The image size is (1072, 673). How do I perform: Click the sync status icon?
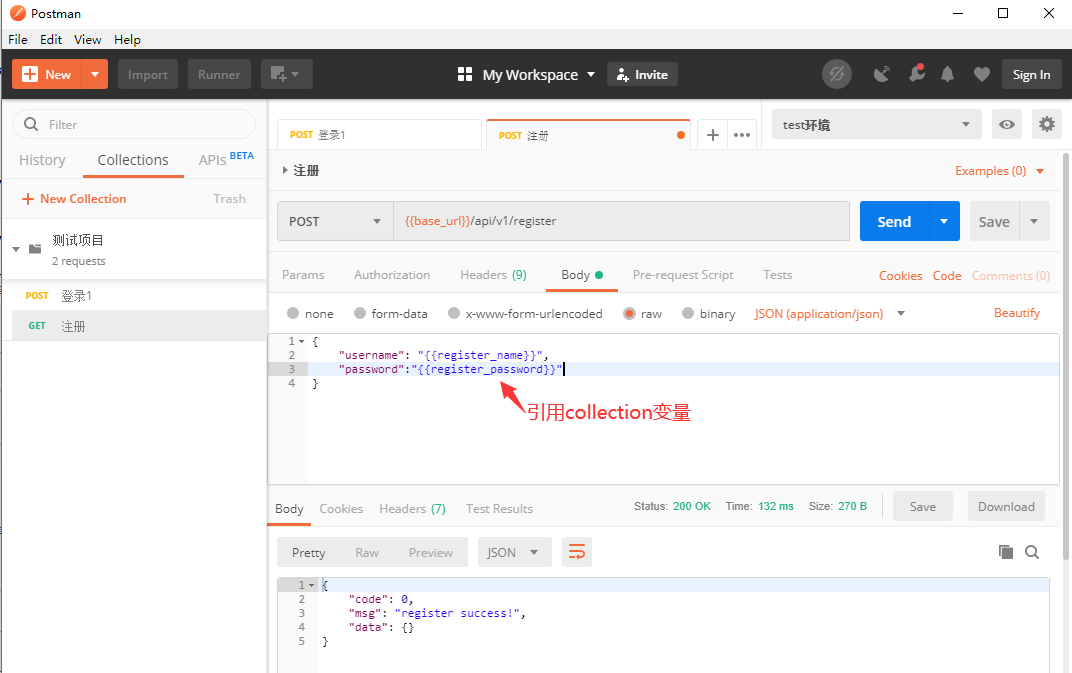tap(837, 75)
